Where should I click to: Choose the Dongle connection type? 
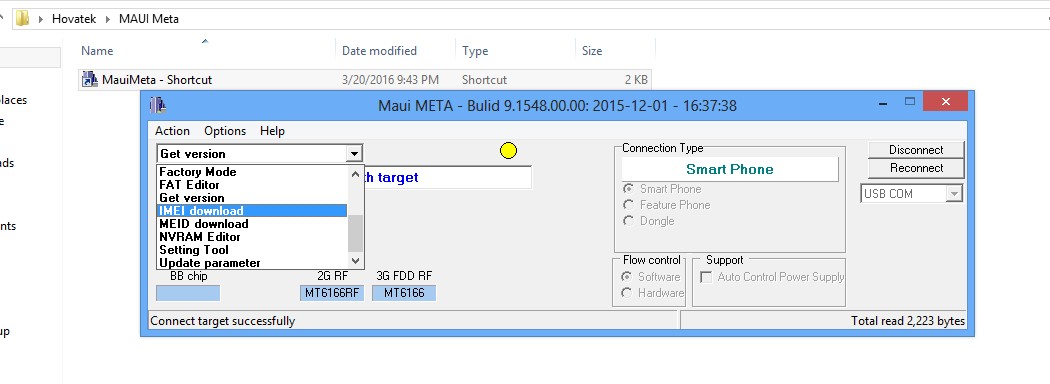tap(628, 221)
